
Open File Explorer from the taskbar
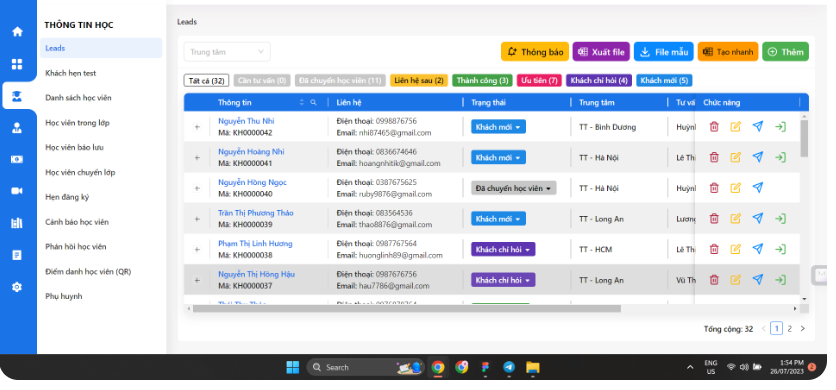(x=532, y=367)
